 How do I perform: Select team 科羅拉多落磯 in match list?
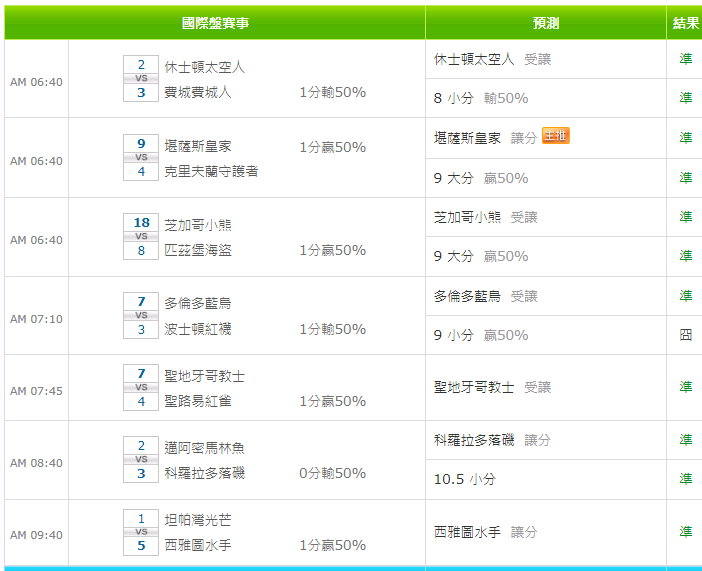point(204,473)
